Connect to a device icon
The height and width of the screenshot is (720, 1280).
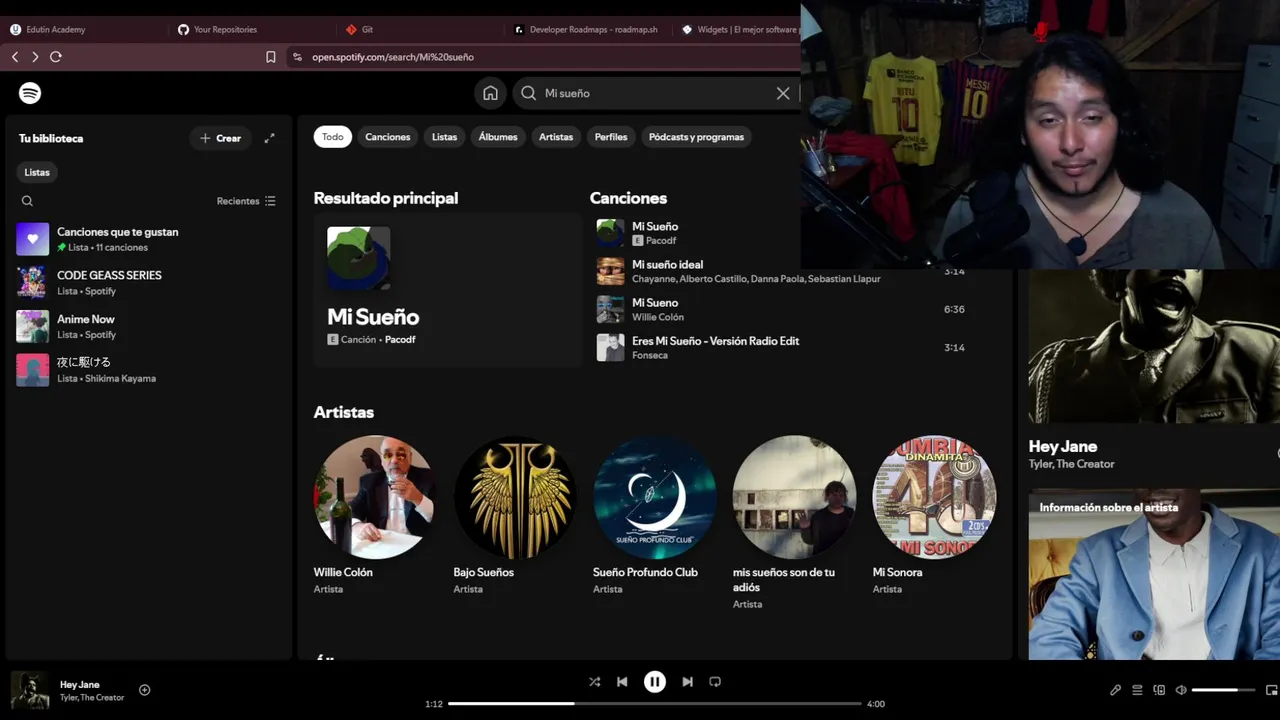[1159, 690]
